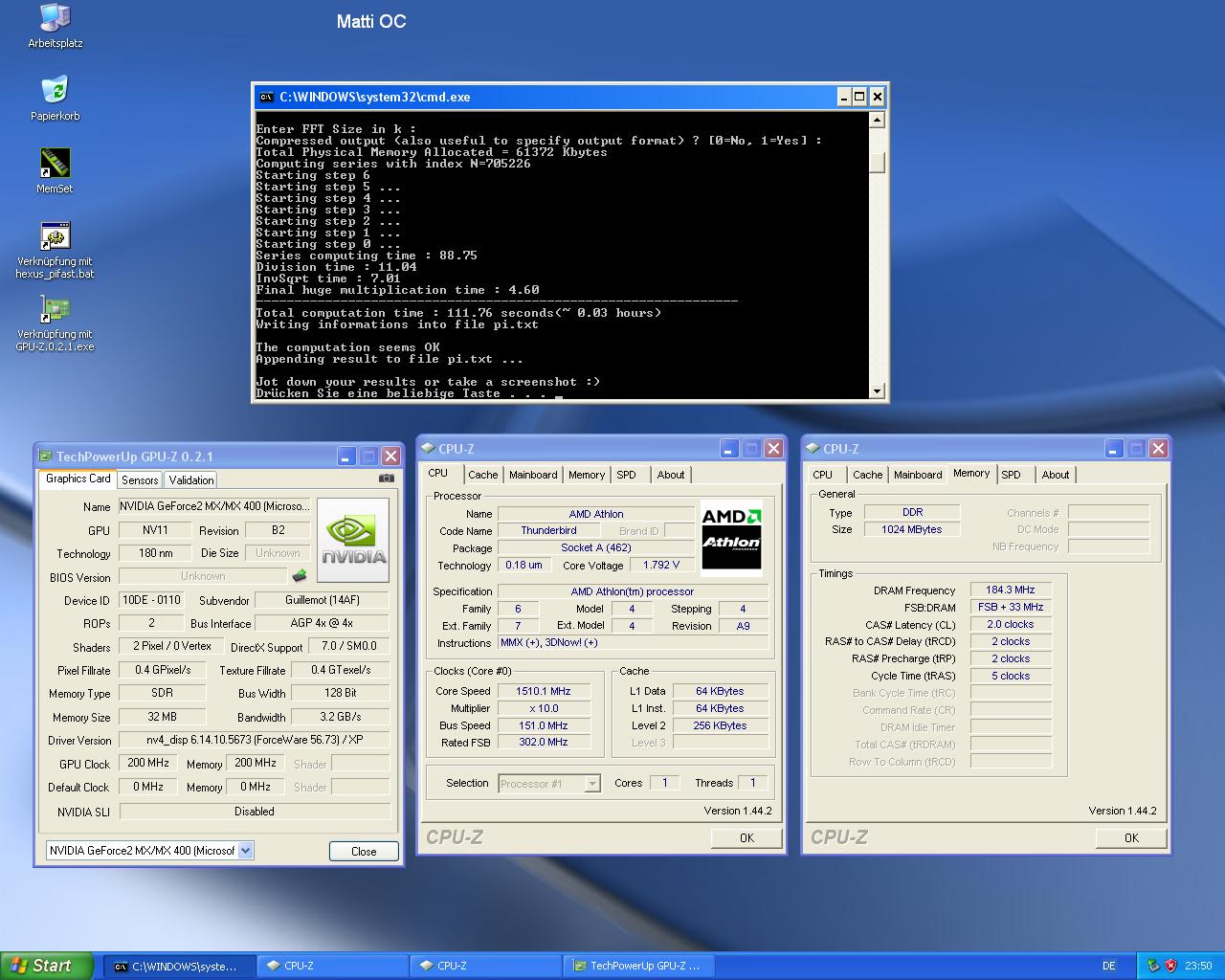Click the Core Speed 1510.1 MHz field
Image resolution: width=1225 pixels, height=980 pixels.
pos(543,691)
